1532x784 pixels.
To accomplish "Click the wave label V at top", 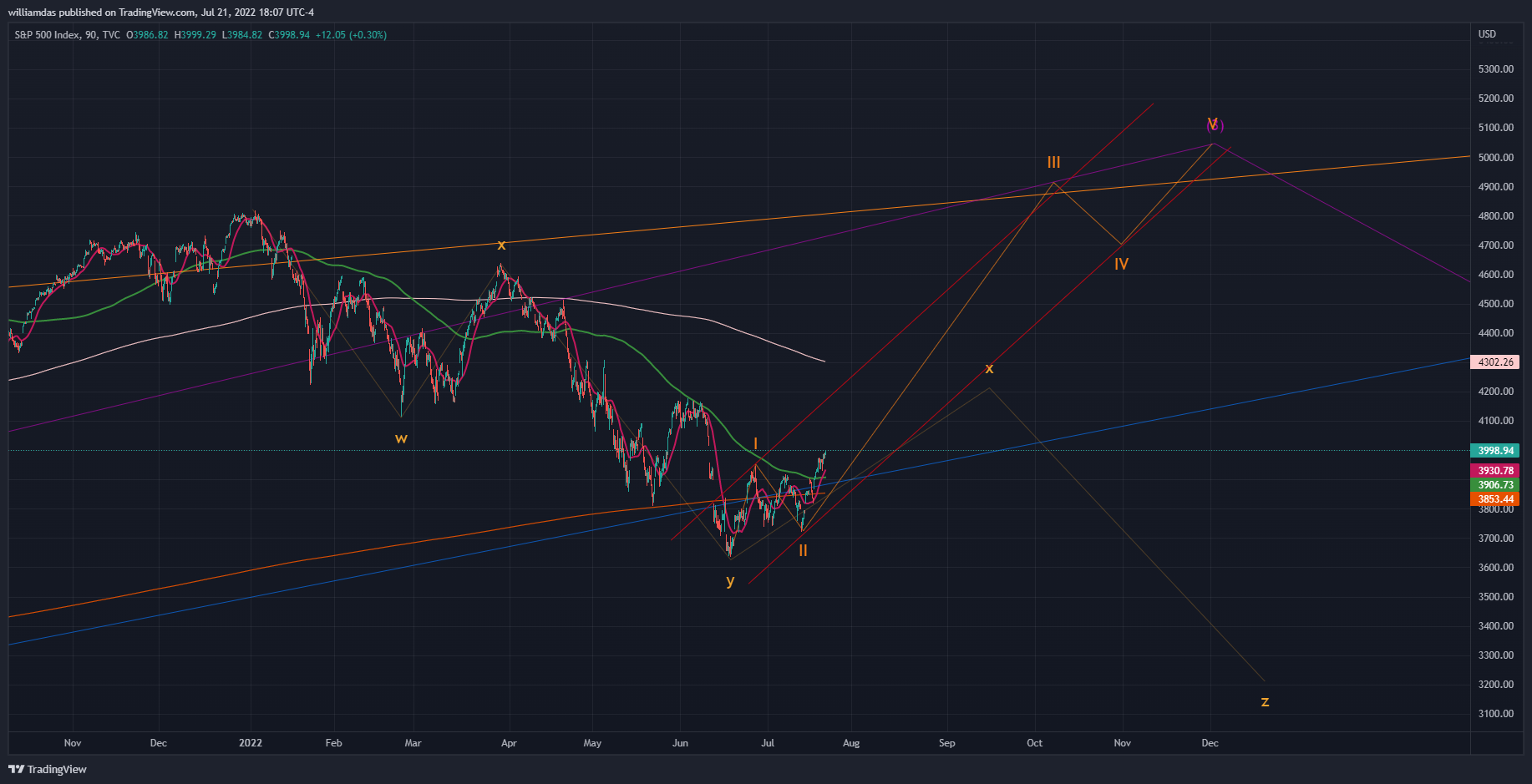I will [x=1213, y=124].
